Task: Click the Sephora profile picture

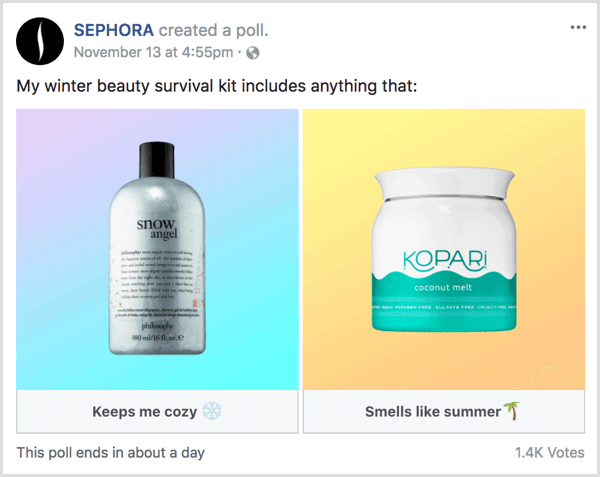Action: coord(37,38)
